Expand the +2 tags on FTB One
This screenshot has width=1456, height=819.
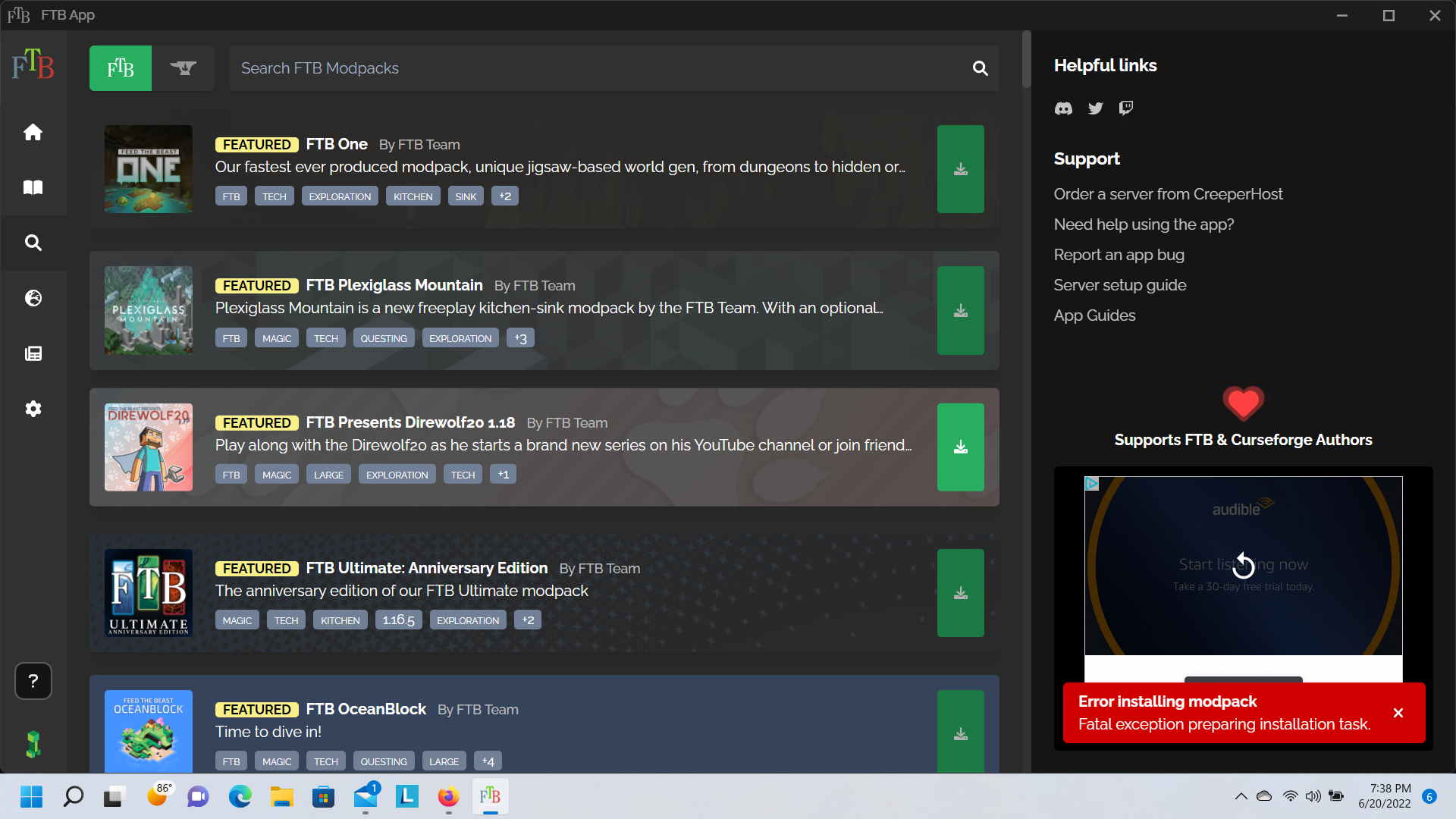tap(505, 196)
